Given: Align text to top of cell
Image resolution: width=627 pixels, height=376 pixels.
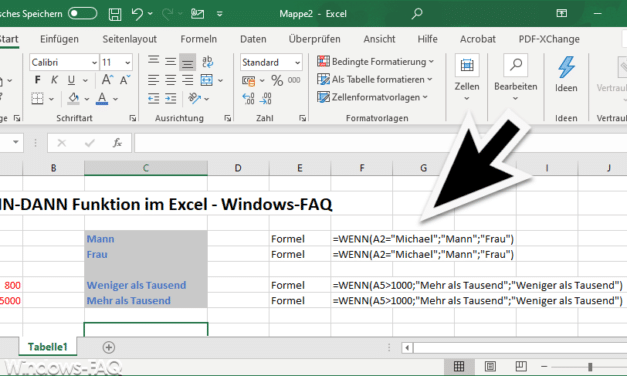Looking at the screenshot, I should (x=153, y=61).
